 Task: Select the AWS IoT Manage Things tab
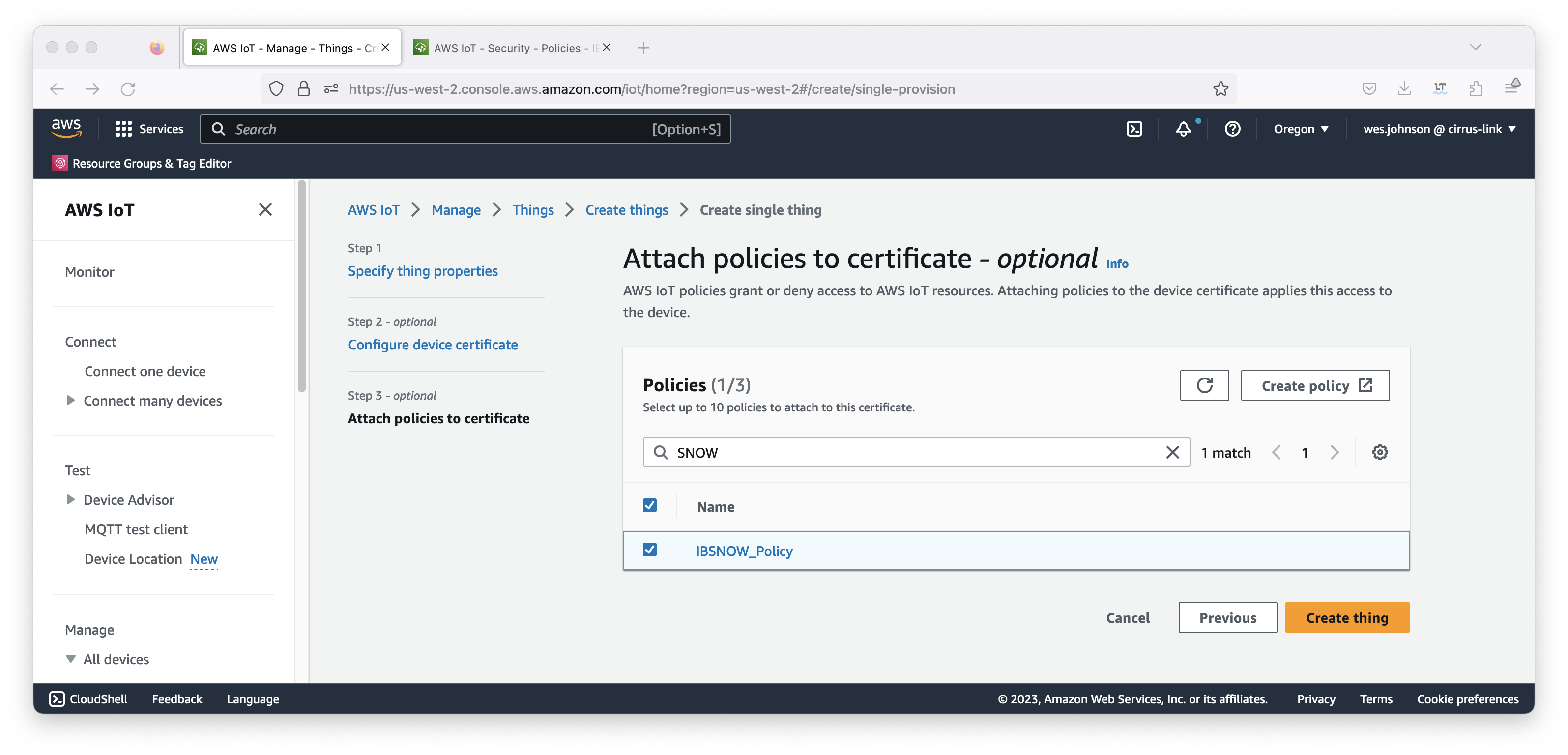pos(291,48)
